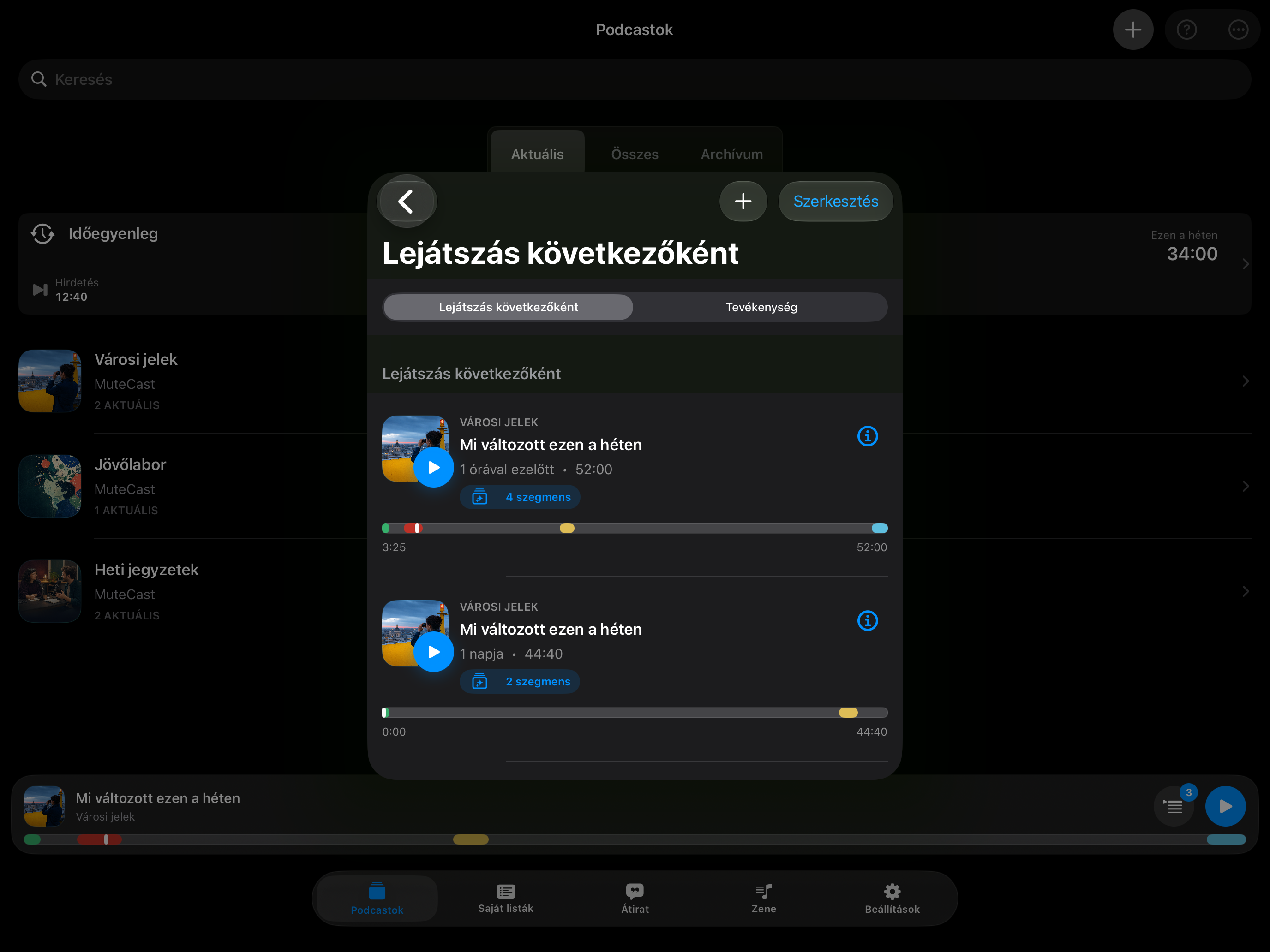Open the Jövőlabor podcast thumbnail

tap(50, 486)
